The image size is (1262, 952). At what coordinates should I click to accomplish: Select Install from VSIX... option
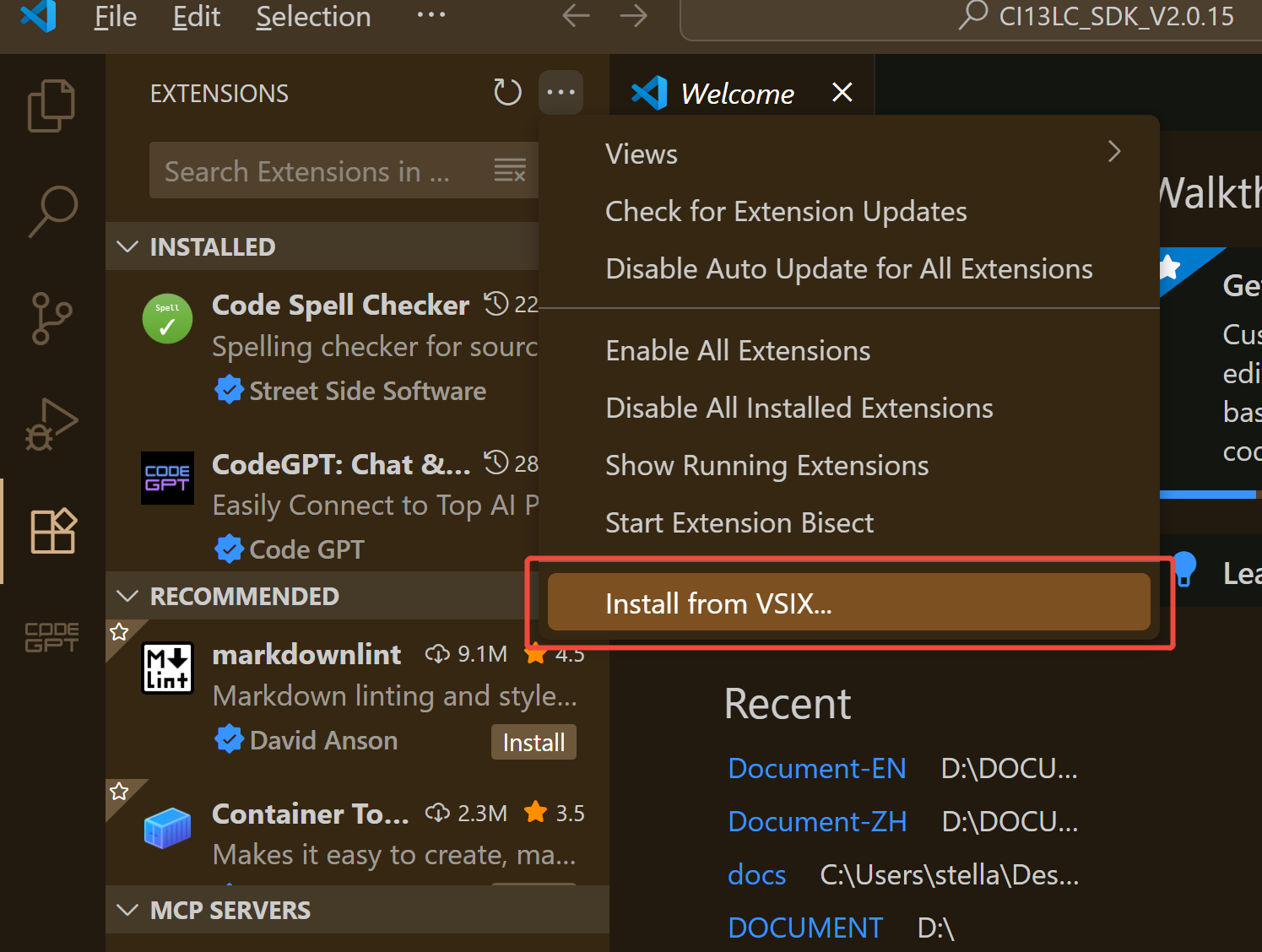[848, 603]
